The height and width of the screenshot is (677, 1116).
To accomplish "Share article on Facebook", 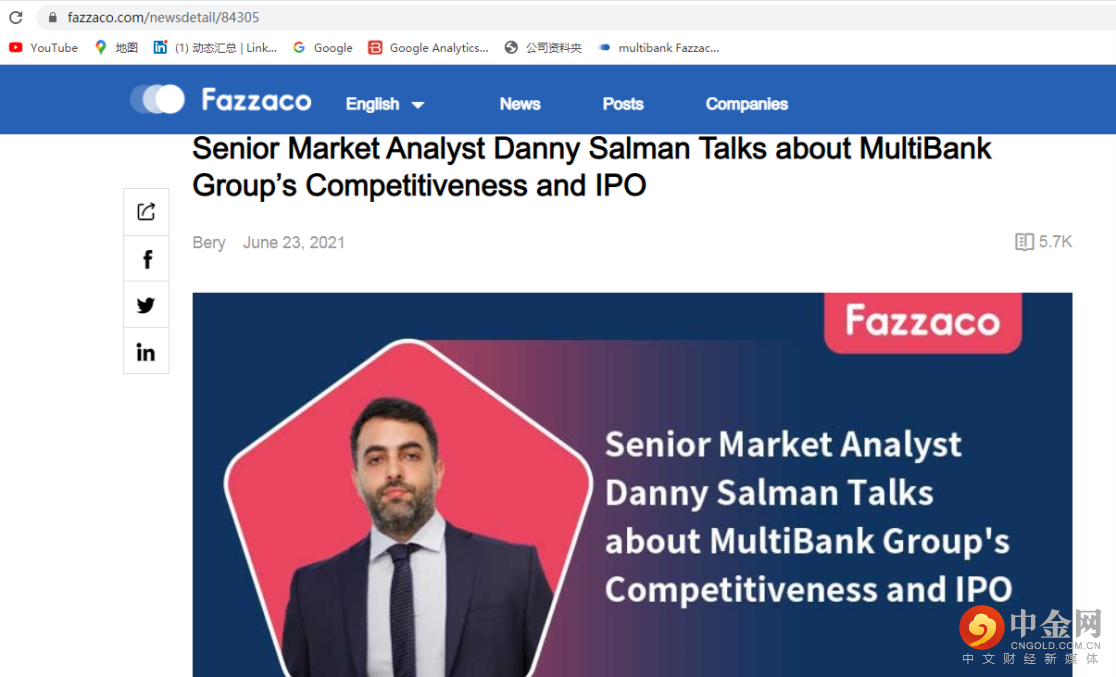I will click(x=146, y=259).
